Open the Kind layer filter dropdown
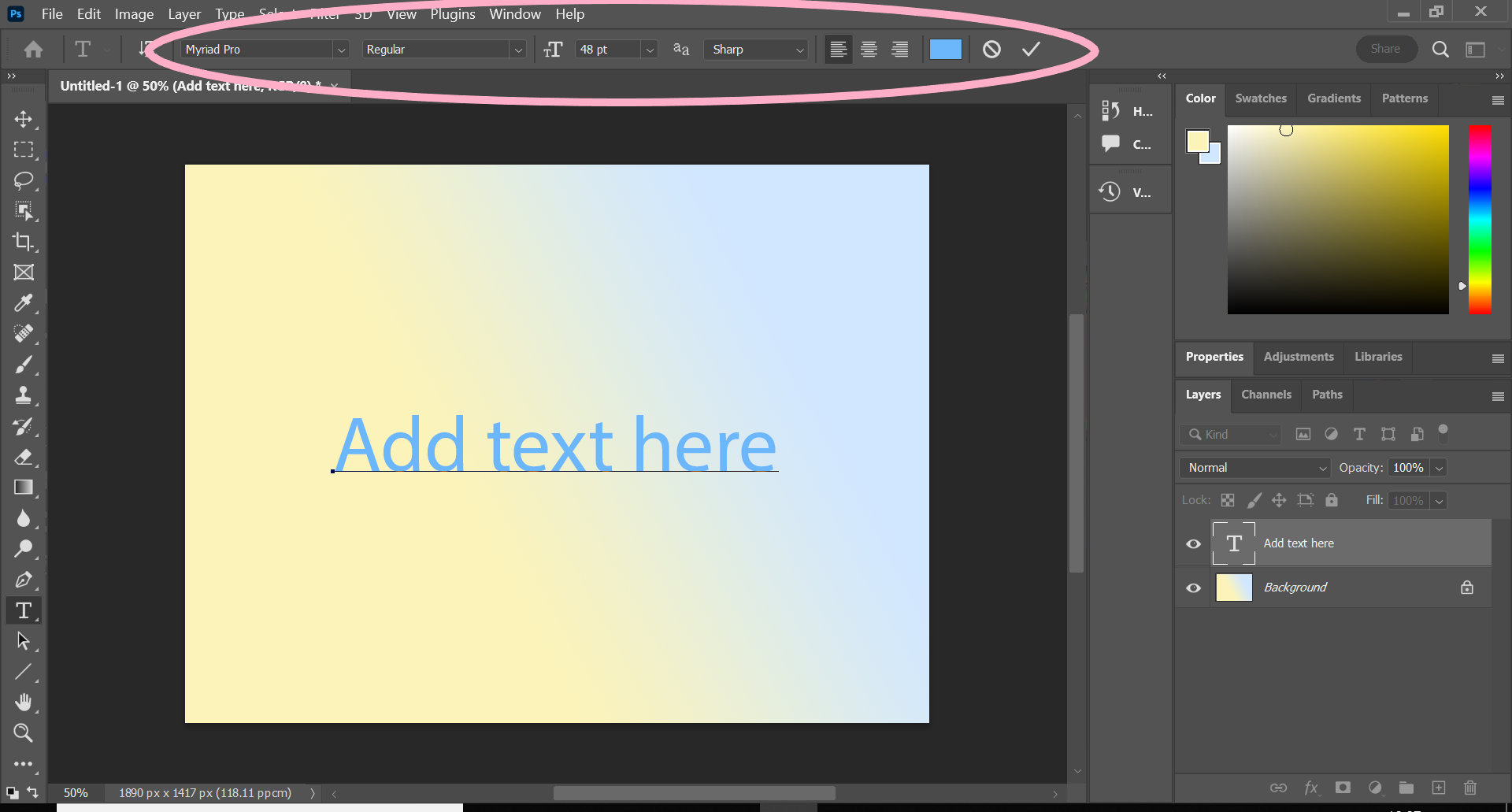Image resolution: width=1512 pixels, height=812 pixels. (1230, 434)
